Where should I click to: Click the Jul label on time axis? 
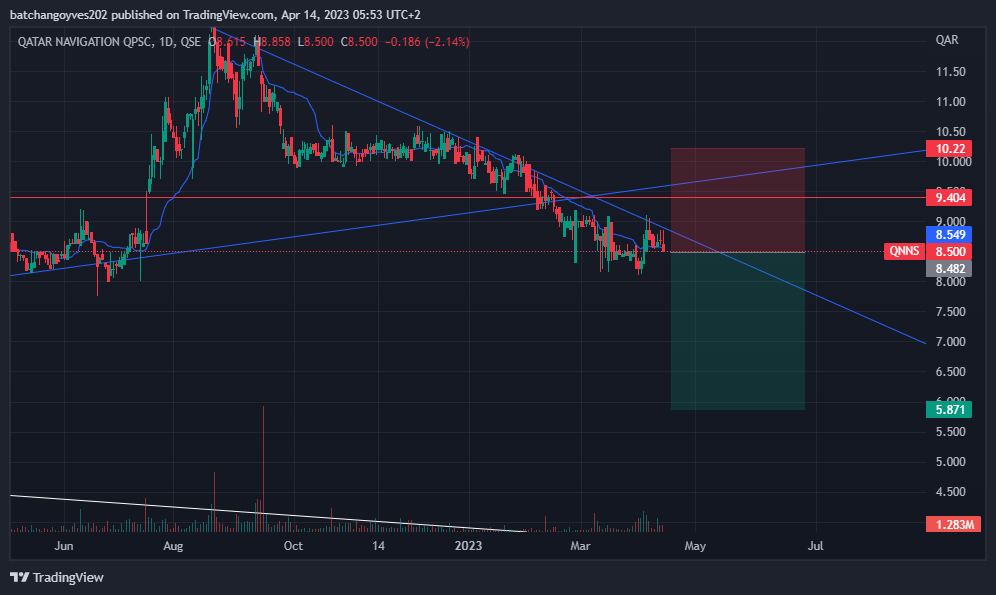click(815, 546)
